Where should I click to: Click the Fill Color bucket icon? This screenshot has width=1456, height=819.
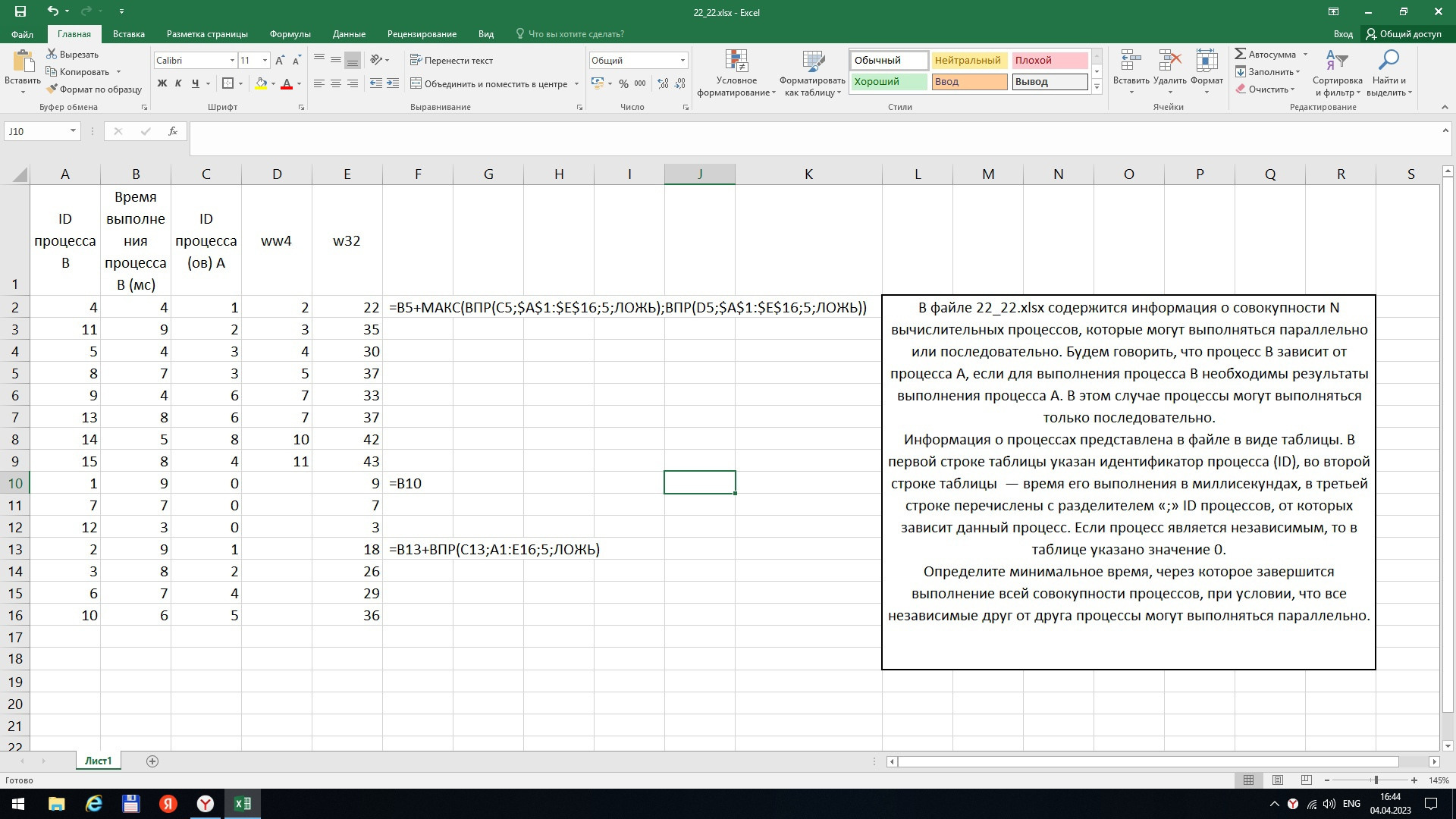(x=261, y=83)
